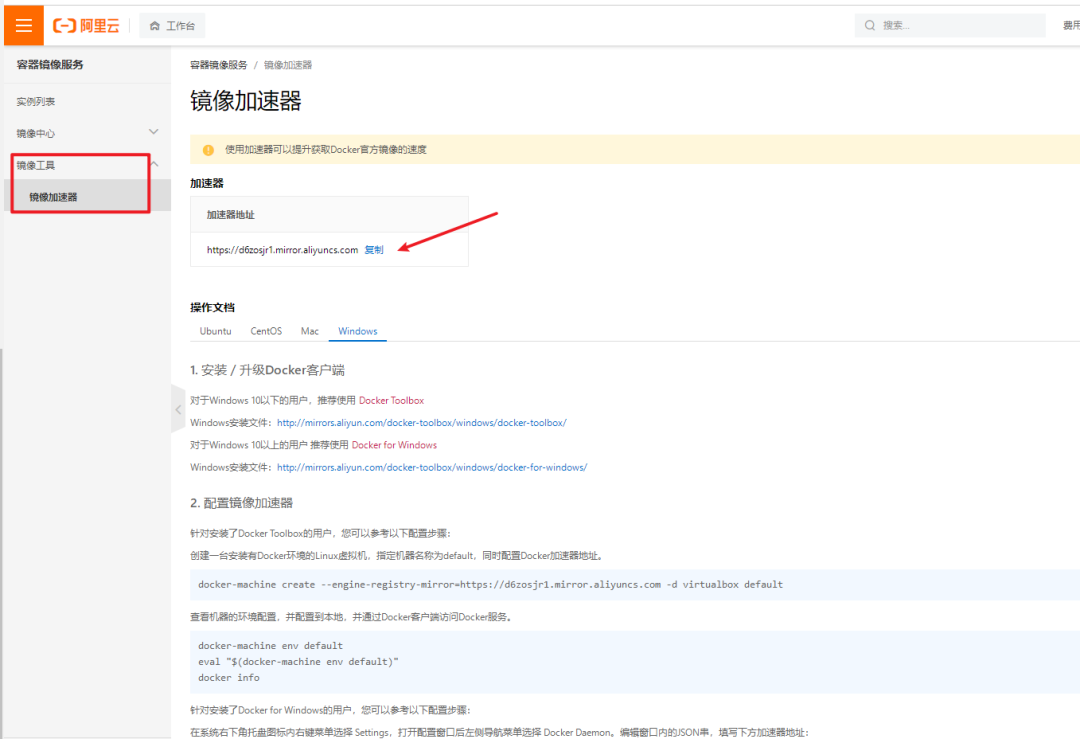Switch to the CentOS tab
This screenshot has height=739, width=1080.
point(266,331)
